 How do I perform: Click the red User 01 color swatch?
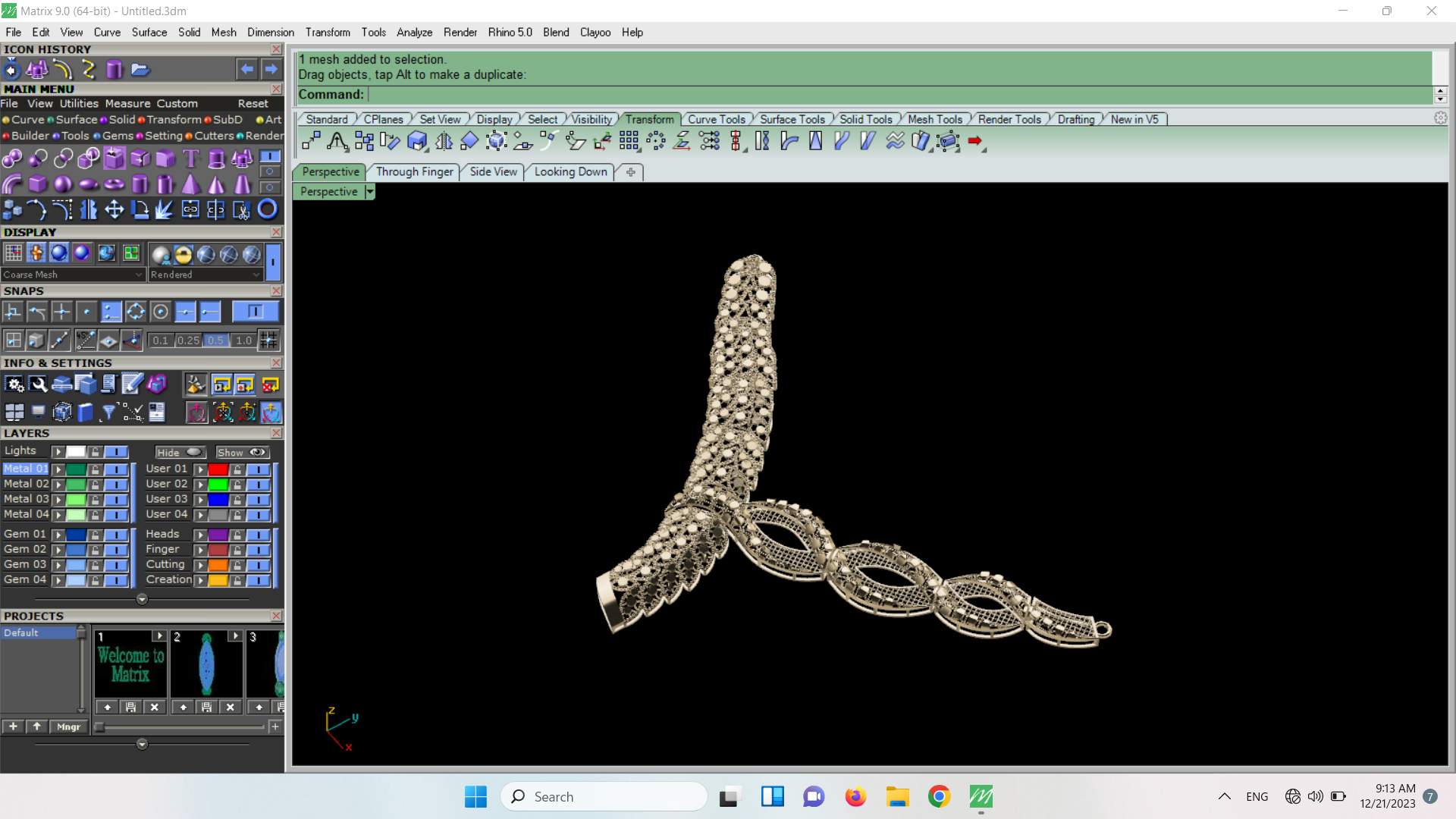pos(218,469)
